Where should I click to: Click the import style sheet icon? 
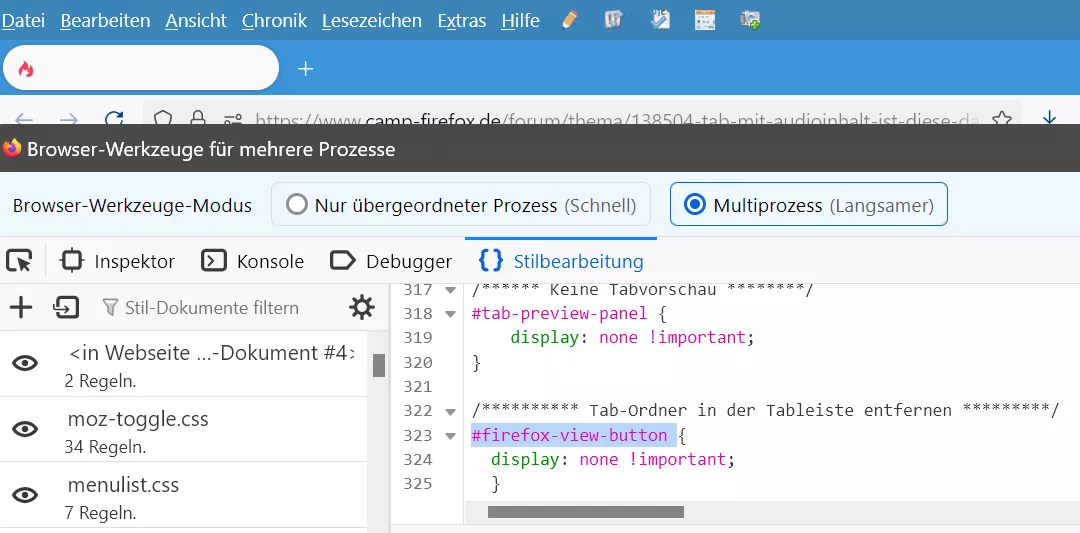(66, 307)
